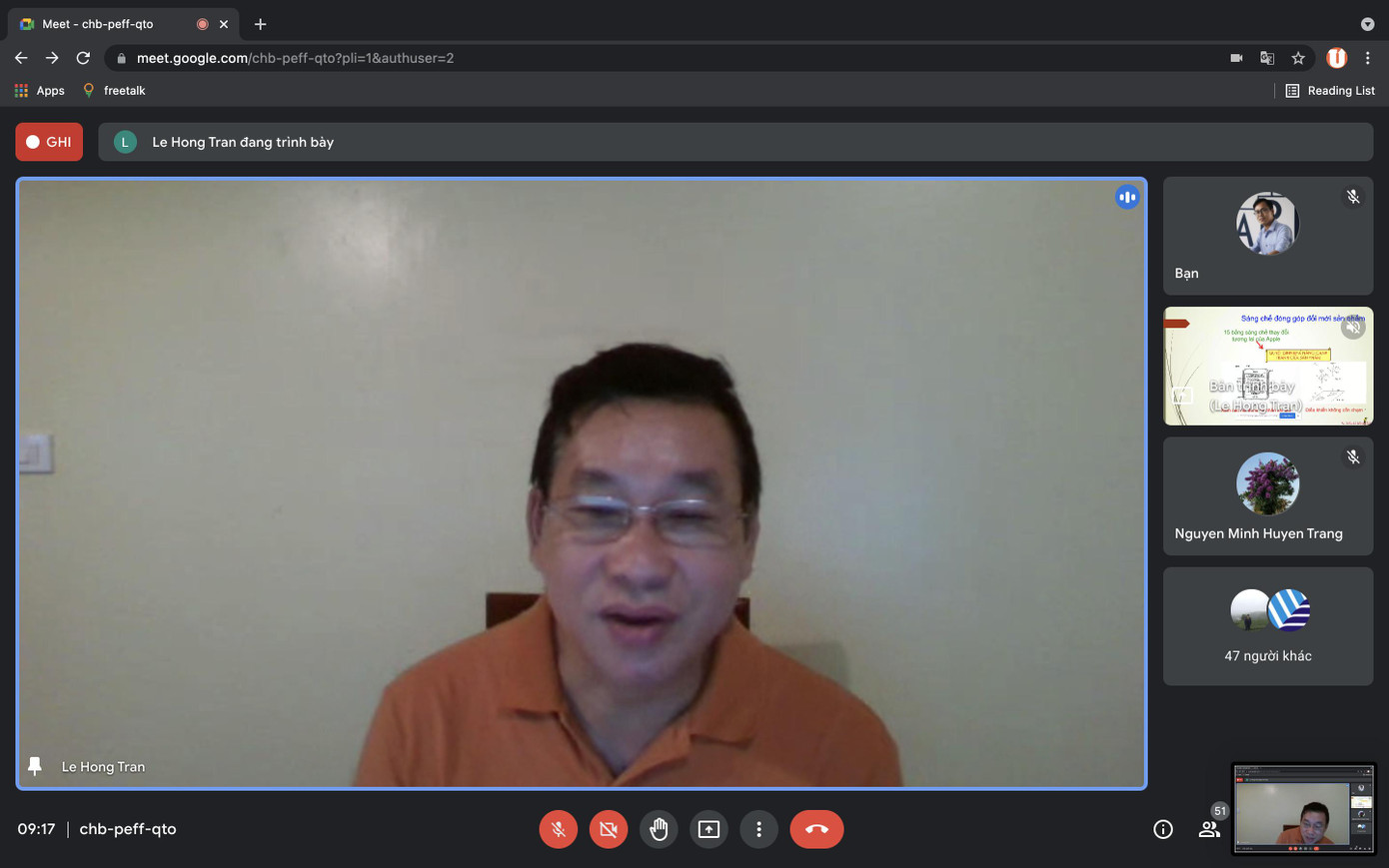Open the Reading List
Viewport: 1389px width, 868px height.
click(1330, 90)
